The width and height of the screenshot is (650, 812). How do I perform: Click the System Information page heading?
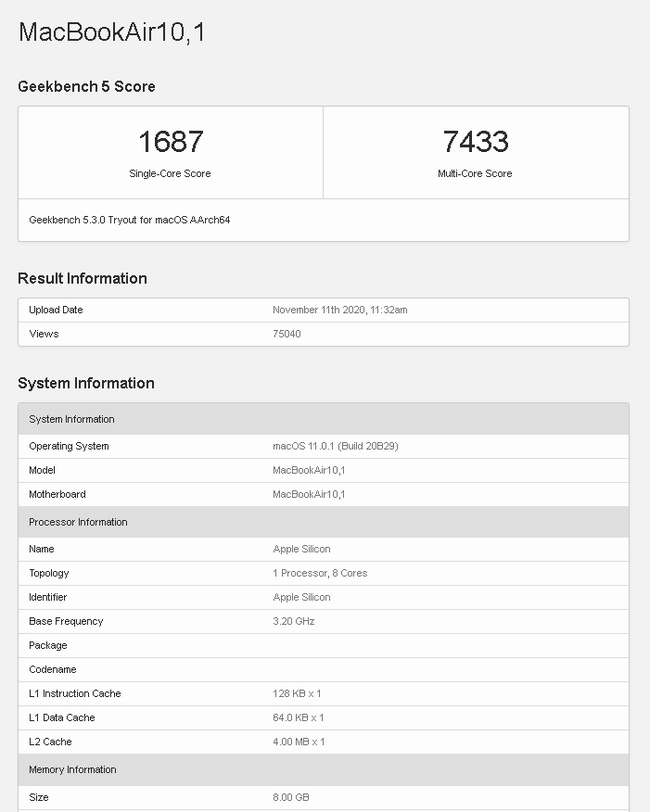[x=86, y=383]
